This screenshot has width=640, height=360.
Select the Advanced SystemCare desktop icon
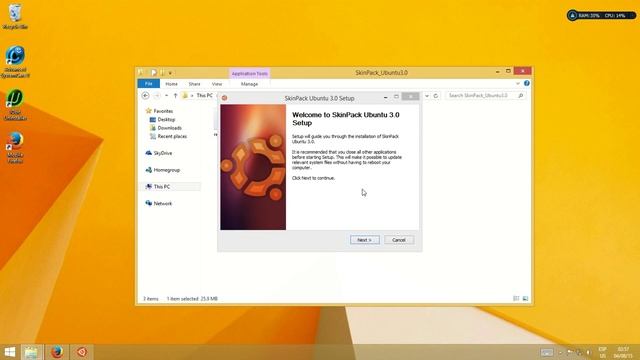coord(16,62)
